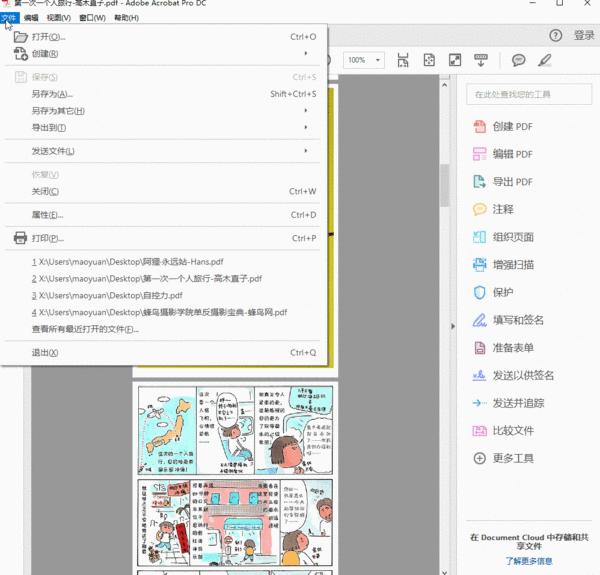Open the 帮助 (Help) menu
The image size is (600, 575).
tap(126, 18)
